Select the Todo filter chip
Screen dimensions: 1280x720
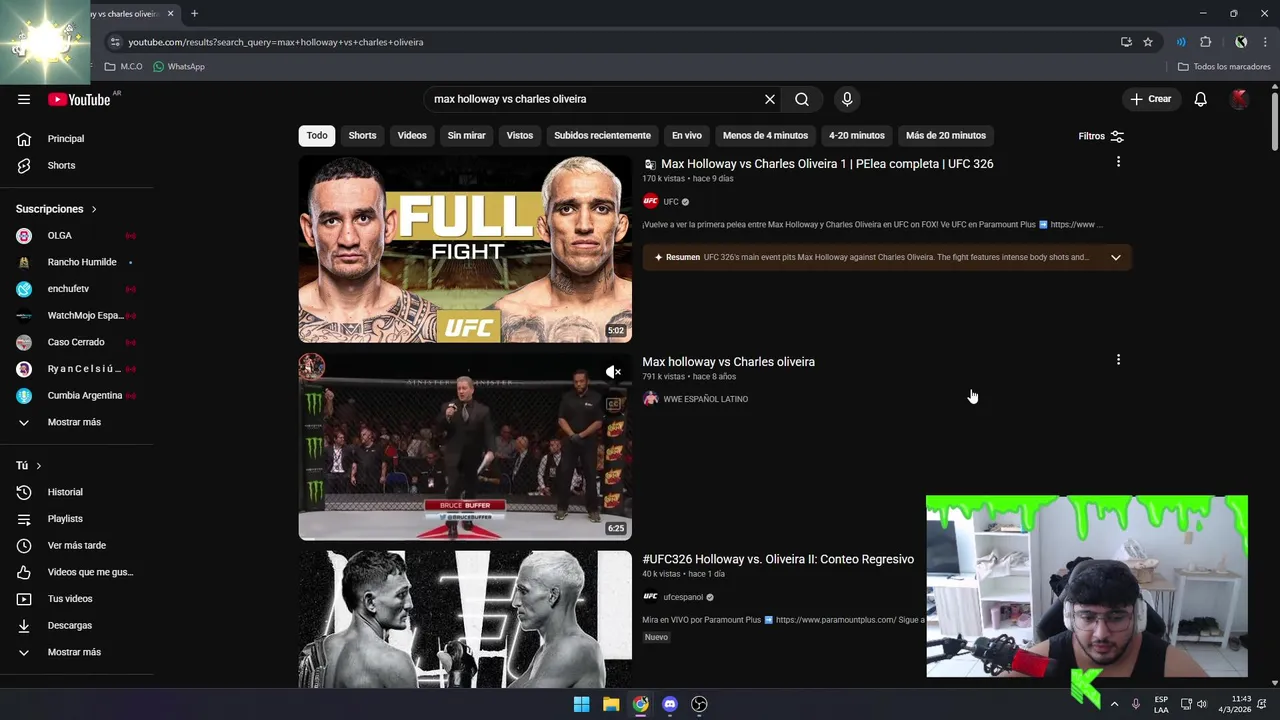point(317,135)
